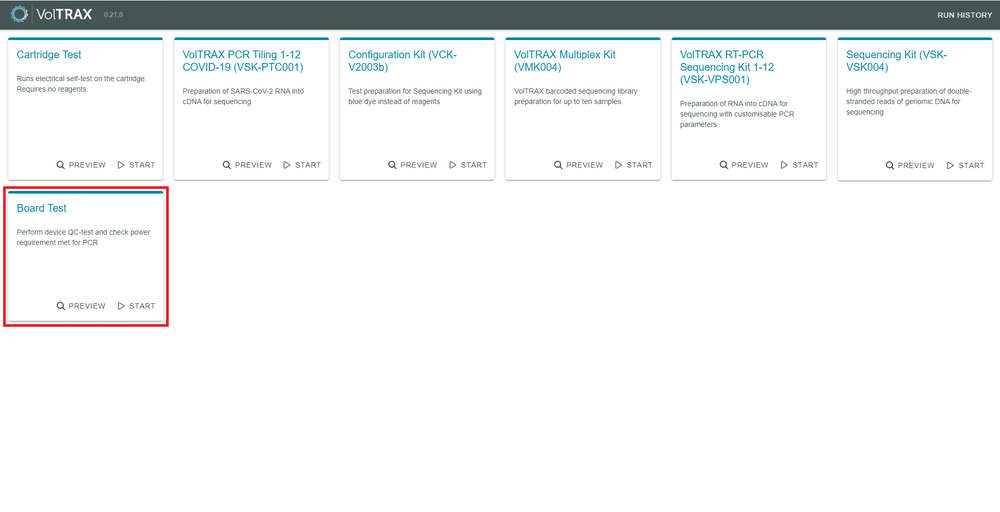Viewport: 1000px width, 512px height.
Task: Click the version number 0.21.0
Action: 113,14
